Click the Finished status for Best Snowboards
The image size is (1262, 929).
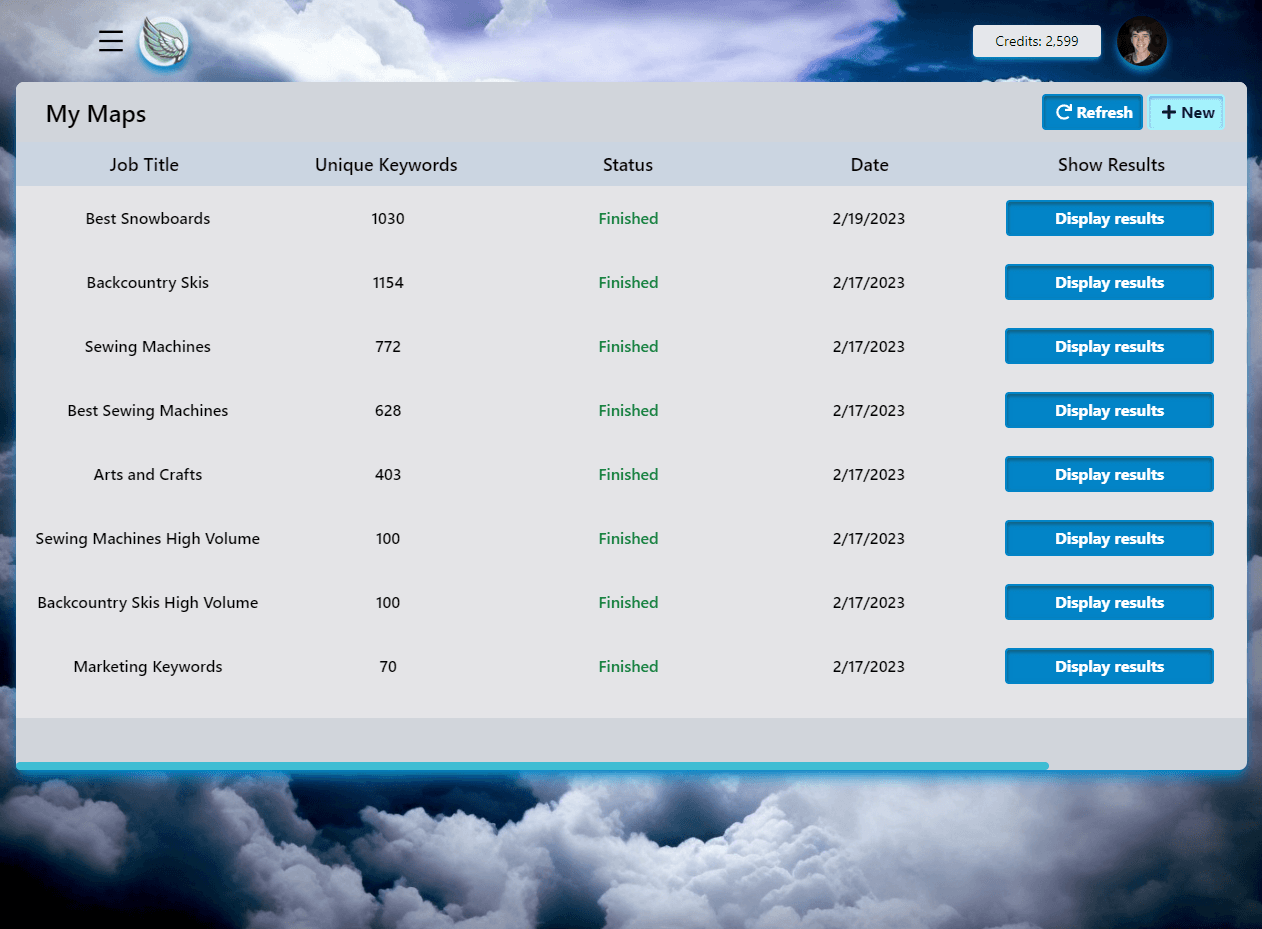(628, 218)
